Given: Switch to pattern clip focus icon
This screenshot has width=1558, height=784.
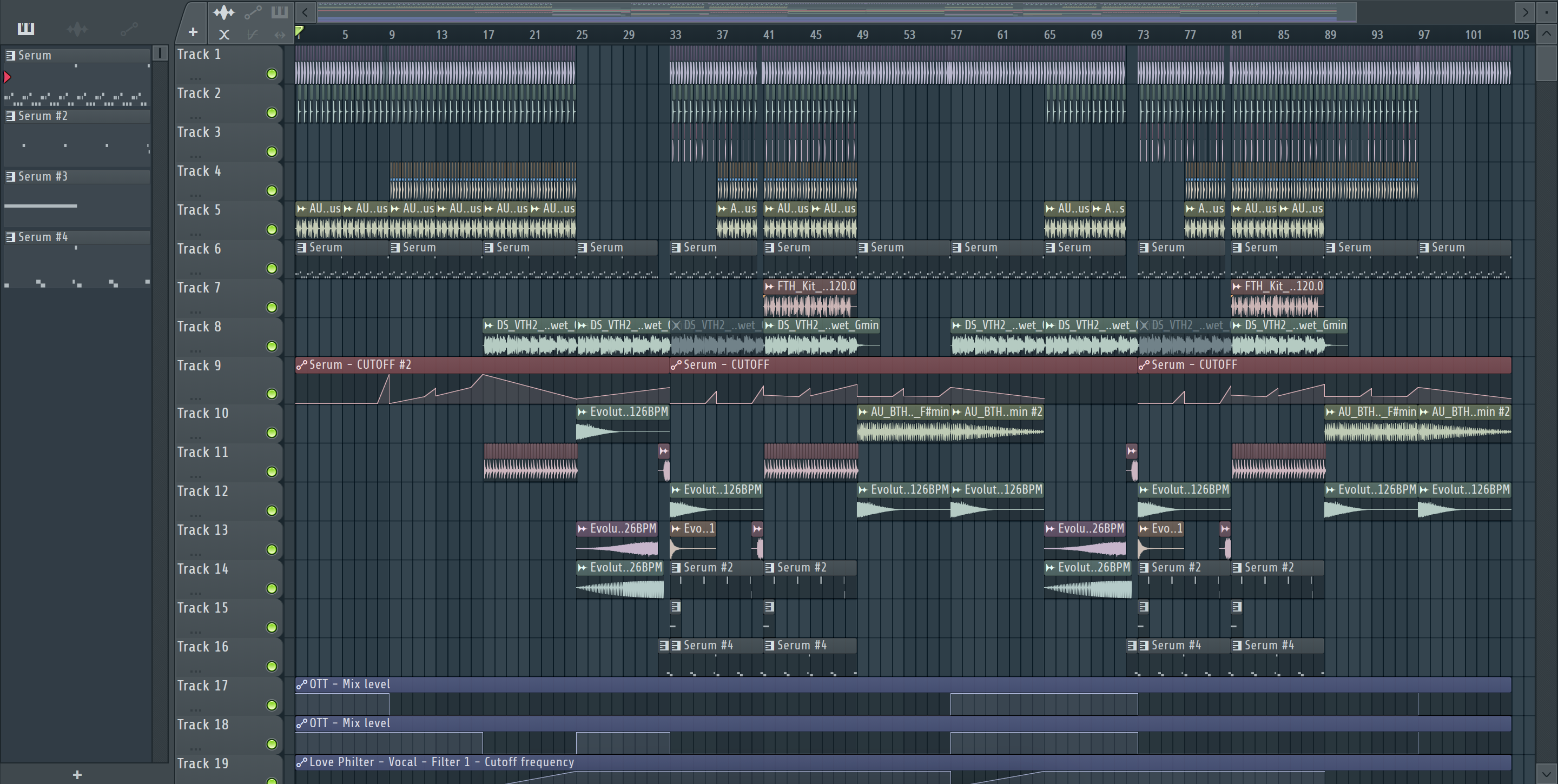Looking at the screenshot, I should [x=279, y=12].
